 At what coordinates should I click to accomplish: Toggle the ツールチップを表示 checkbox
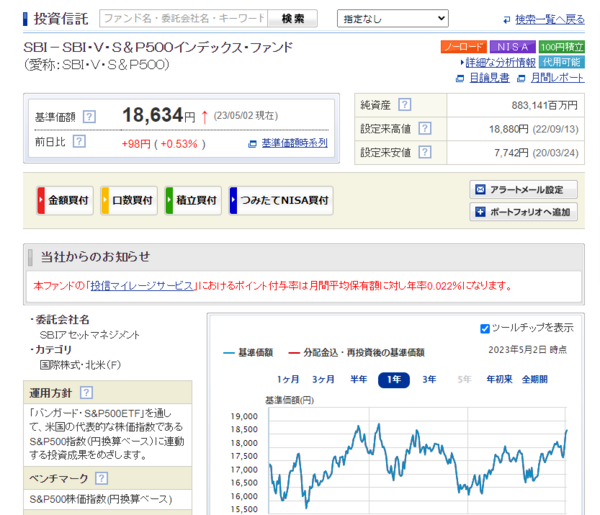click(x=485, y=328)
